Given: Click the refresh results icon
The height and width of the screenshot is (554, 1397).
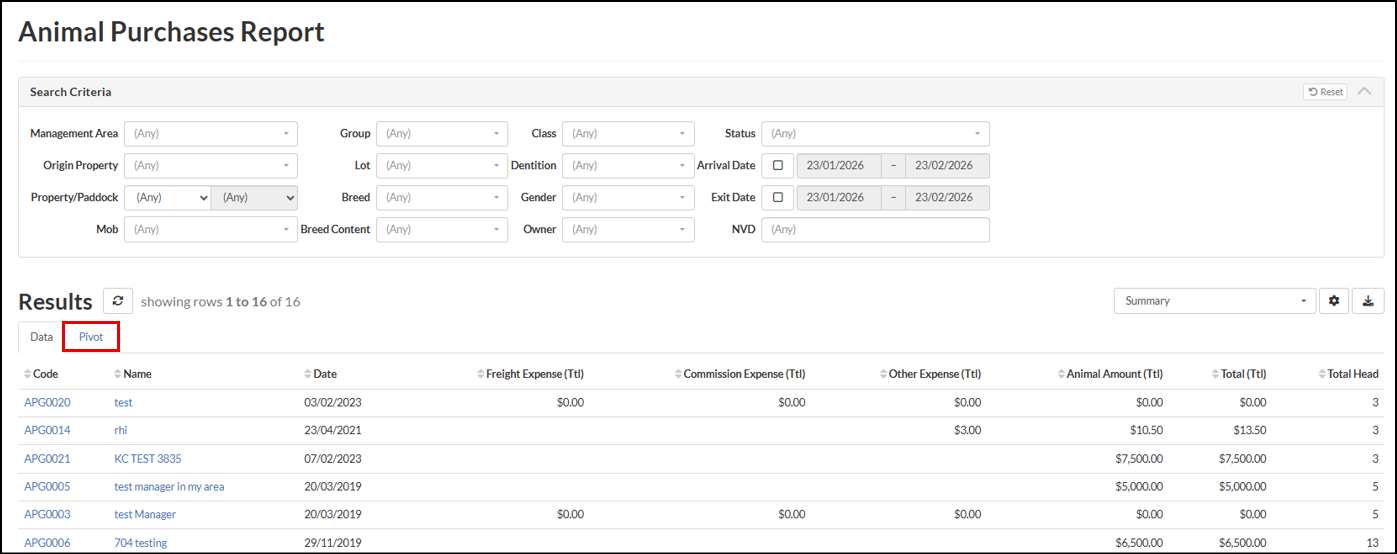Looking at the screenshot, I should point(118,301).
